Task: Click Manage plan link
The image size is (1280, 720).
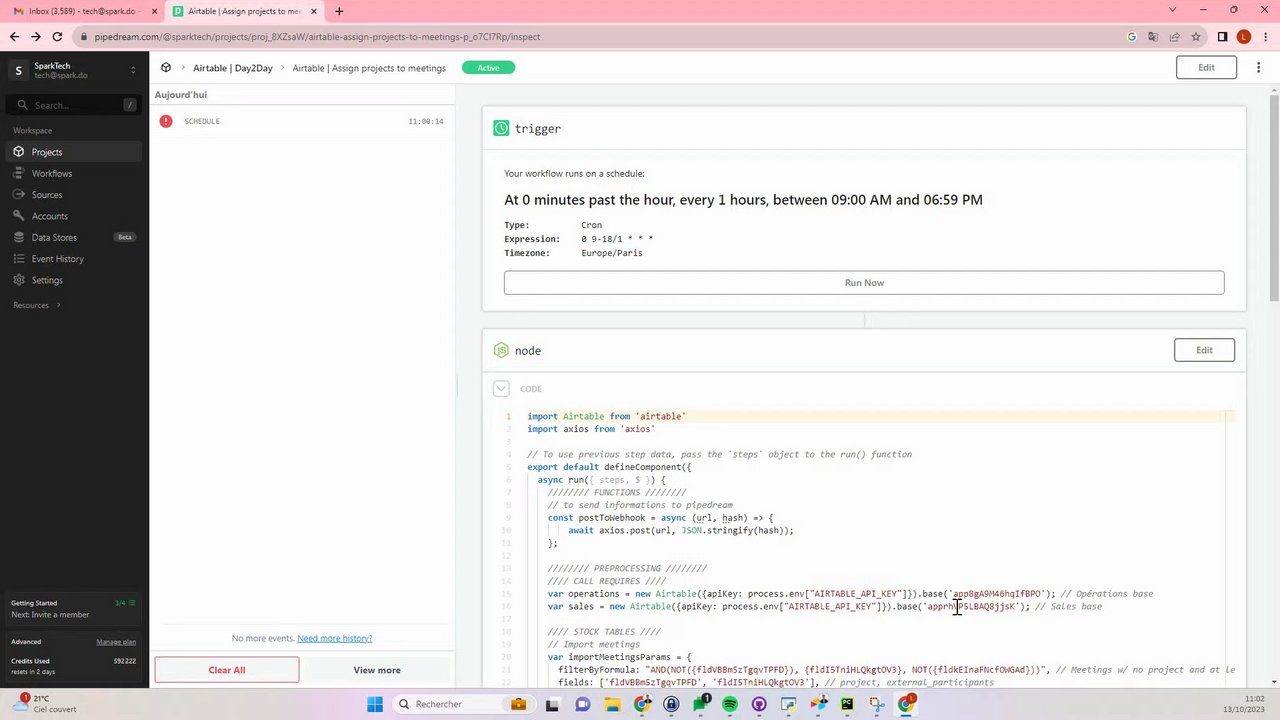Action: 116,642
